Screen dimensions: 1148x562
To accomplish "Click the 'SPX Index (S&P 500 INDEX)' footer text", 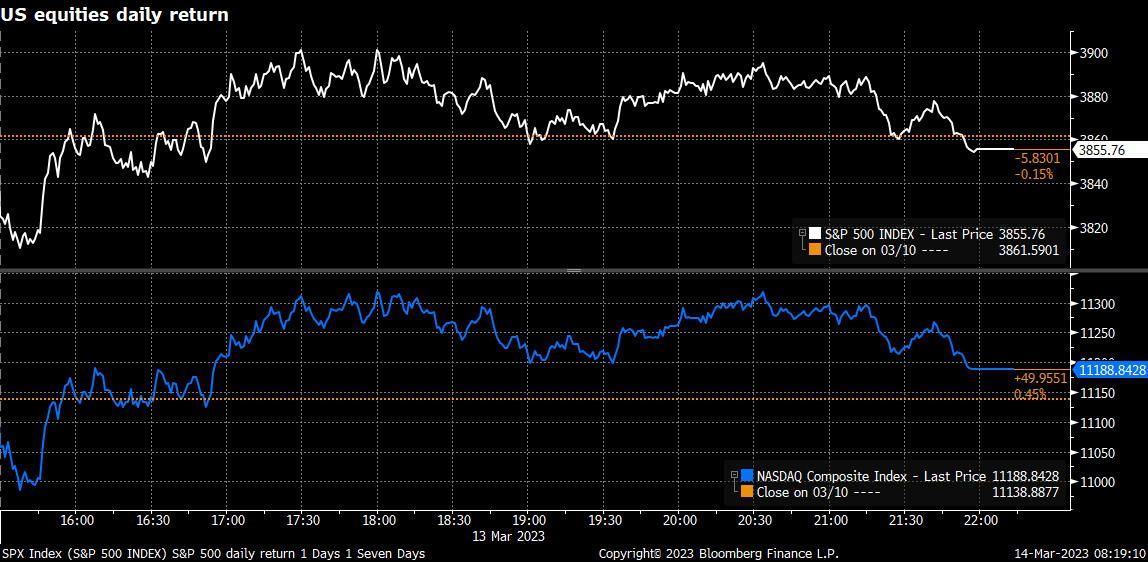I will coord(82,553).
